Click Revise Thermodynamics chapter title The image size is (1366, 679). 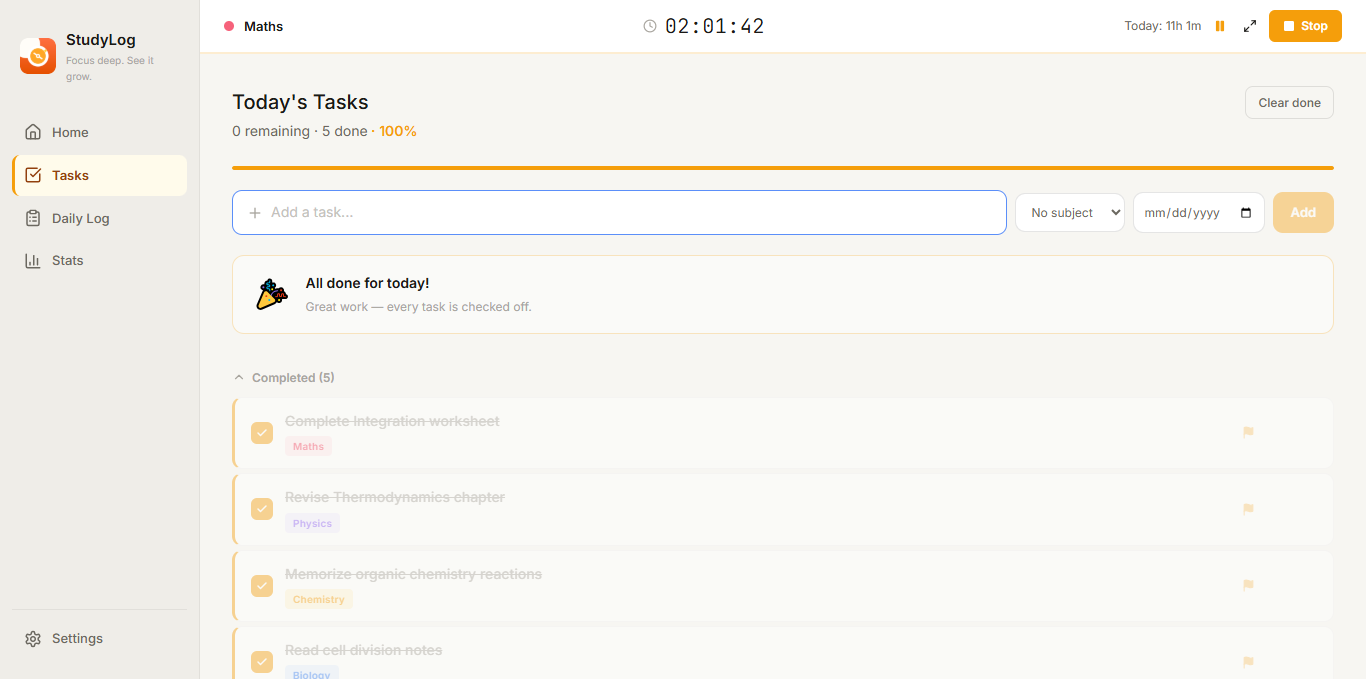click(x=395, y=497)
